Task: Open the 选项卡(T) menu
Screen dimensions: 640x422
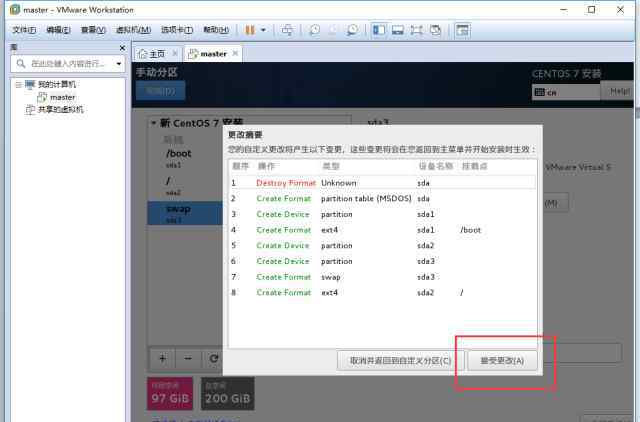Action: click(x=177, y=30)
